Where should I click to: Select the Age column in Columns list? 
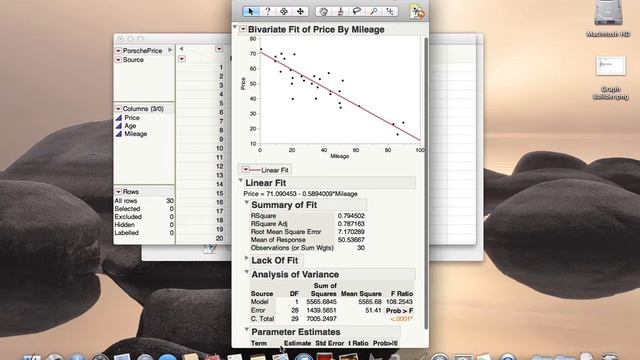pos(130,126)
